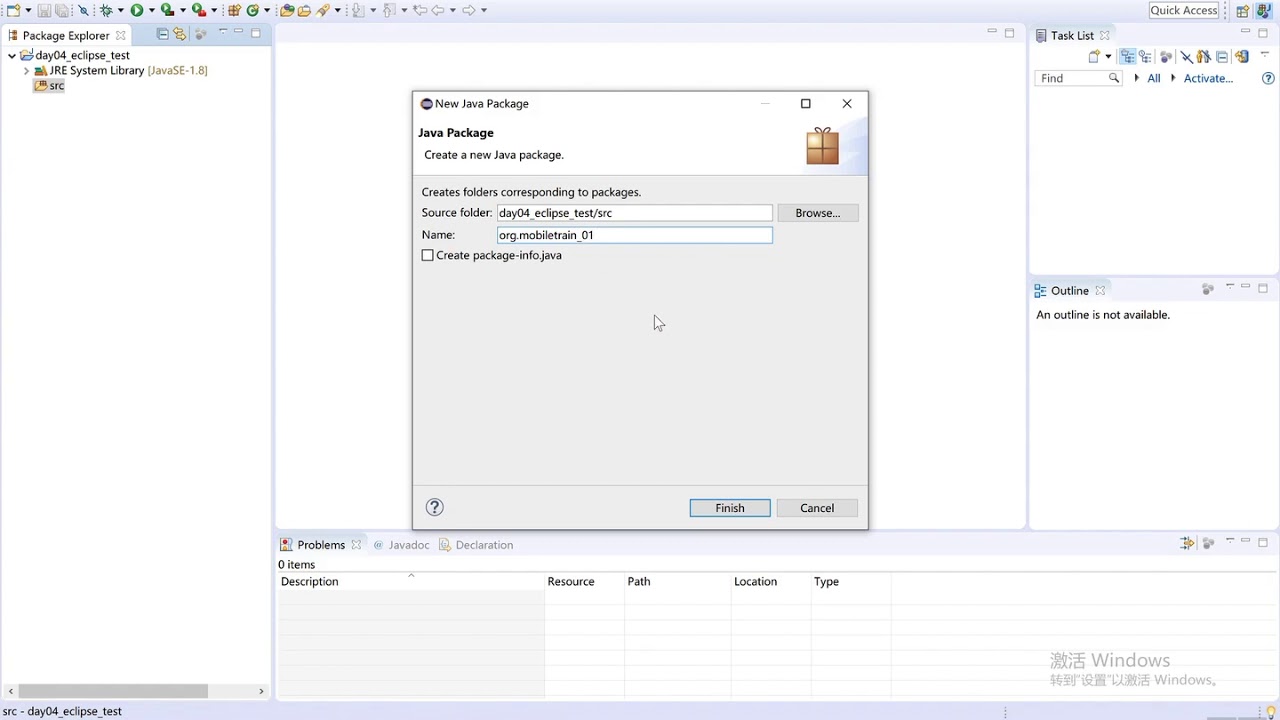The height and width of the screenshot is (720, 1280).
Task: Click the New Java Package toolbar icon
Action: [x=234, y=10]
